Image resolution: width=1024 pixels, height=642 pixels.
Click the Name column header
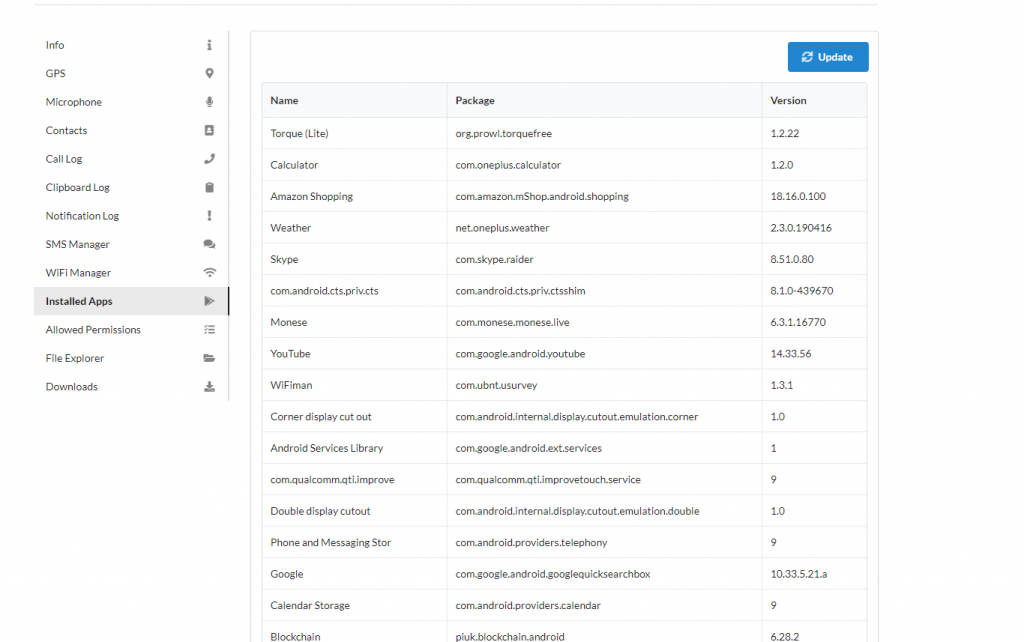284,101
